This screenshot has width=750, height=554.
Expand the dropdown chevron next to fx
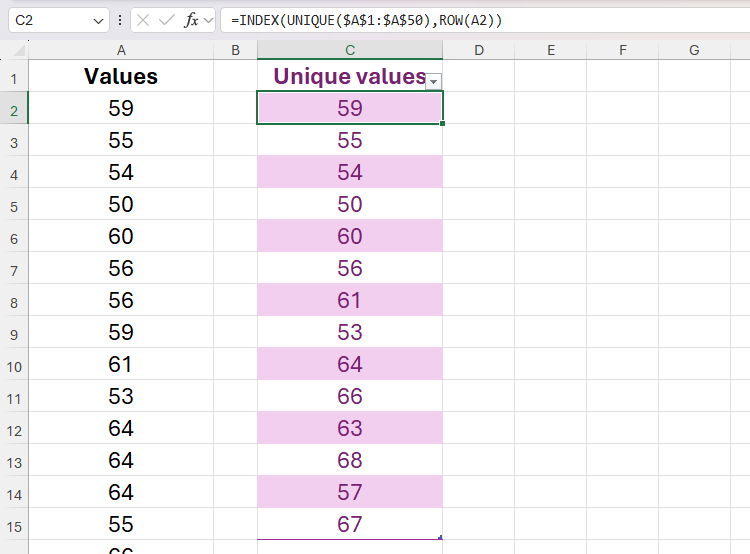click(208, 20)
